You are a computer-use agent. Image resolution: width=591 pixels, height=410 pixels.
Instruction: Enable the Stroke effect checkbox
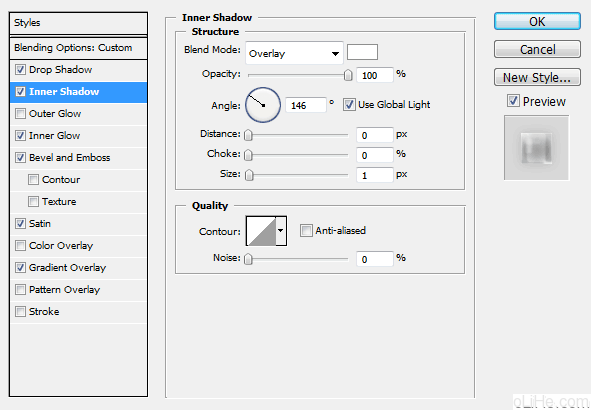coord(20,312)
